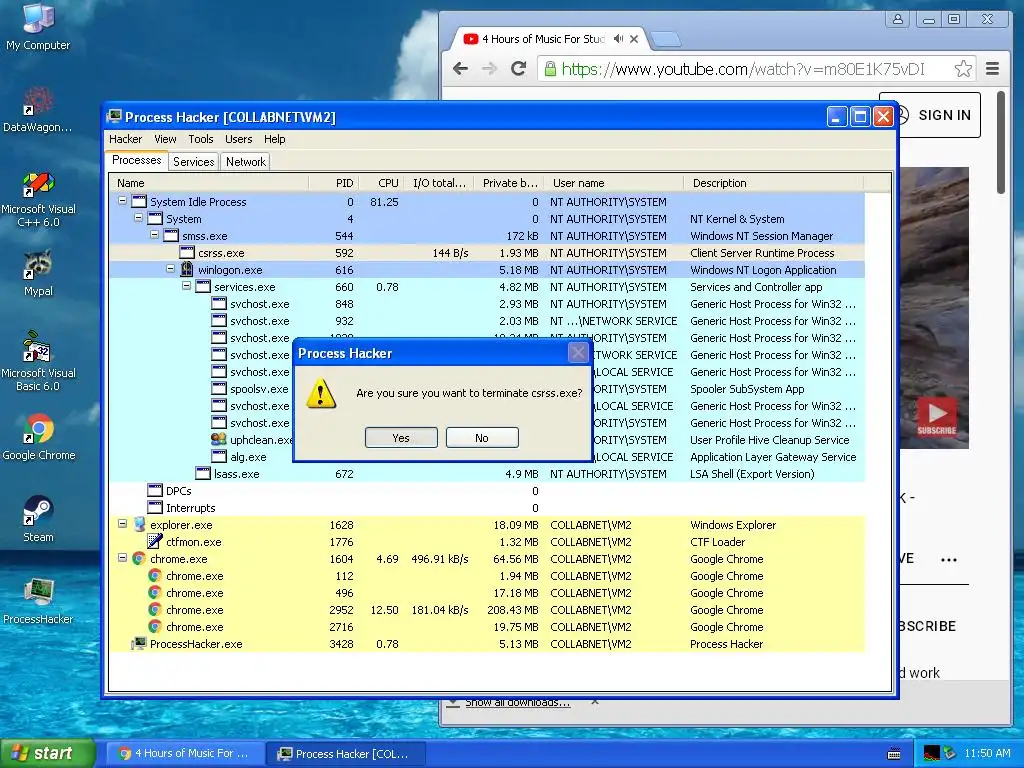Open a new tab in Chrome
Viewport: 1024px width, 768px height.
pos(666,40)
